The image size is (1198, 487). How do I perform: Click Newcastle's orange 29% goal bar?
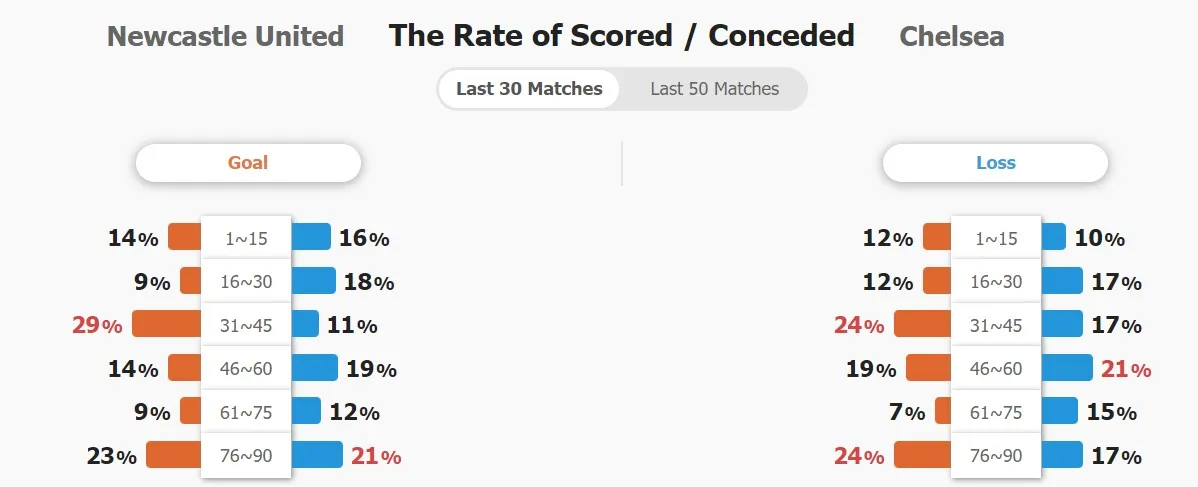167,323
